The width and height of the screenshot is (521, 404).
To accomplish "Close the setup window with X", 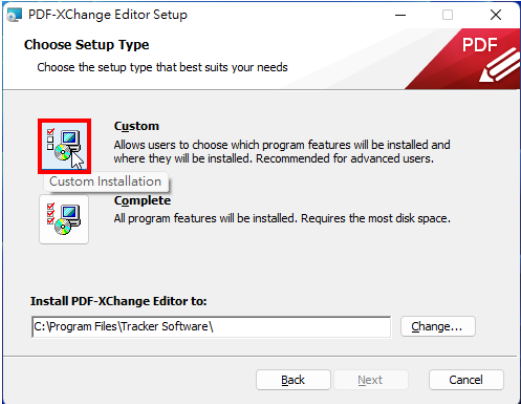I will pos(496,15).
